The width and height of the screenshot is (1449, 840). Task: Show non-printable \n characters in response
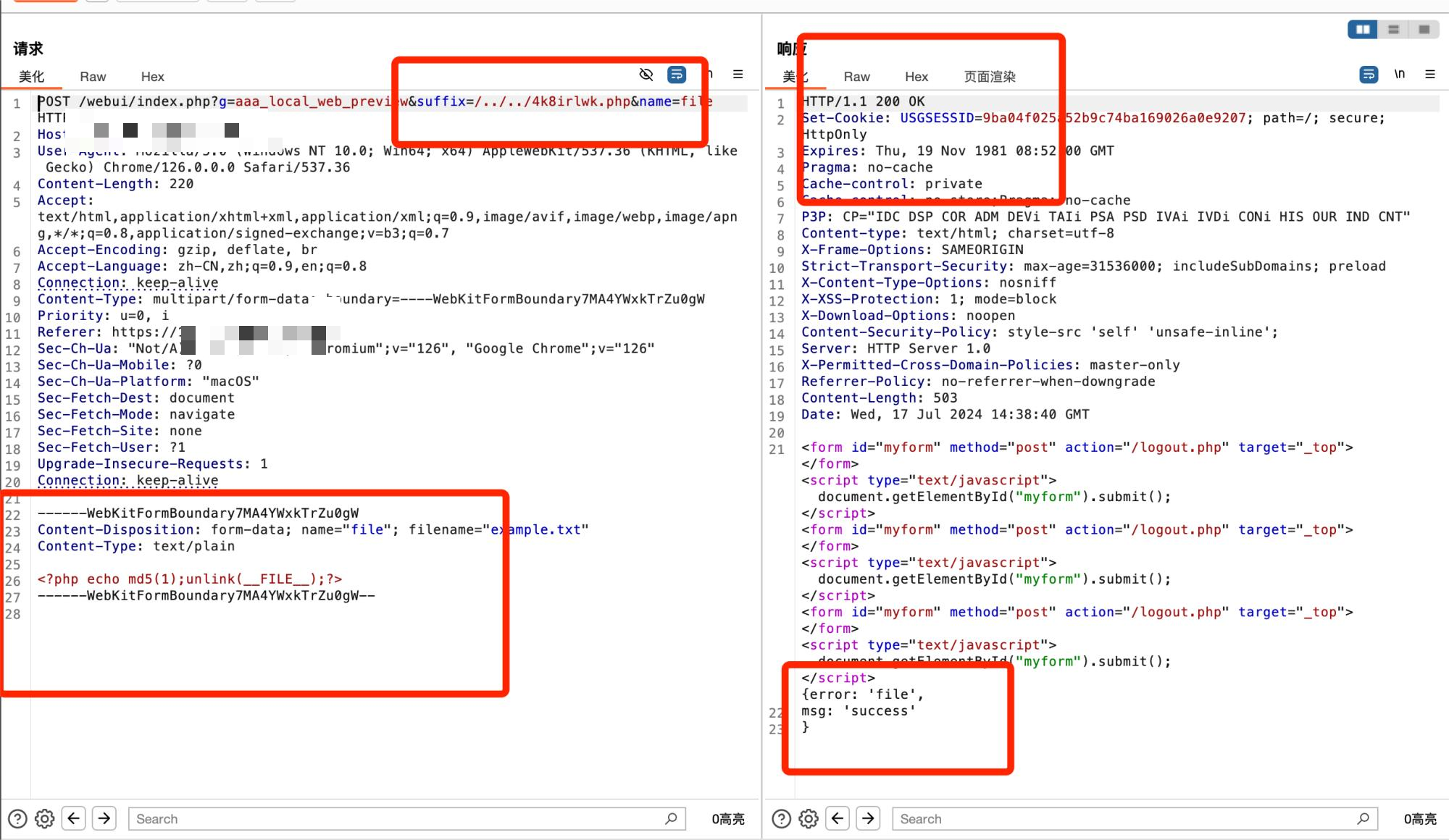pos(1400,75)
